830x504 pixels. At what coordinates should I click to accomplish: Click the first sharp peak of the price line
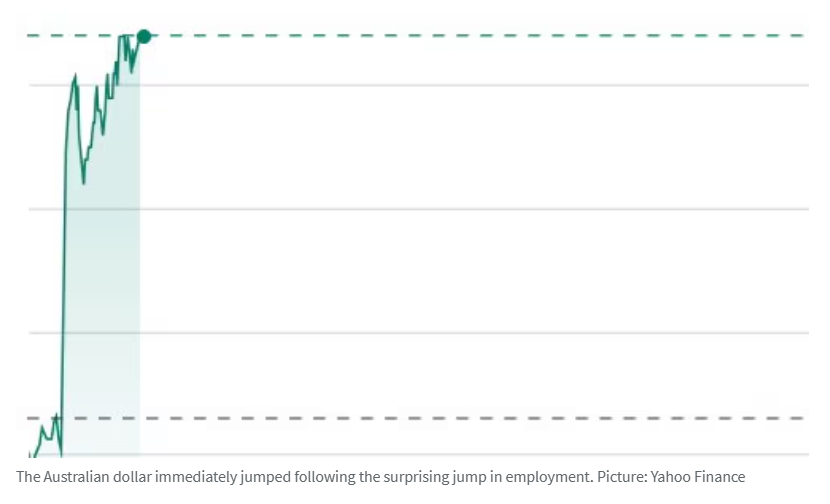tap(75, 75)
